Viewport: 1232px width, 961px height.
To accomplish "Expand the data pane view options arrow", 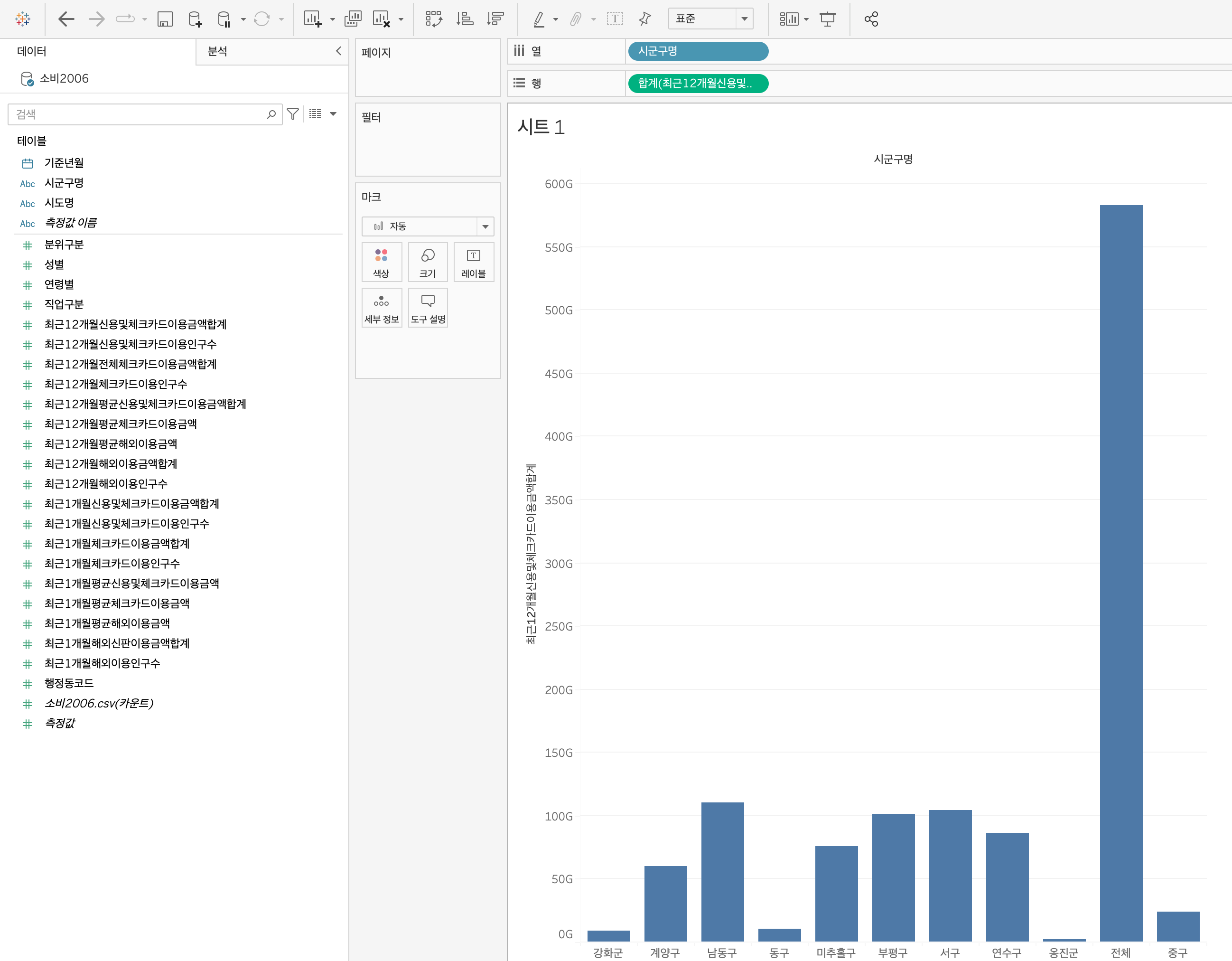I will click(333, 114).
